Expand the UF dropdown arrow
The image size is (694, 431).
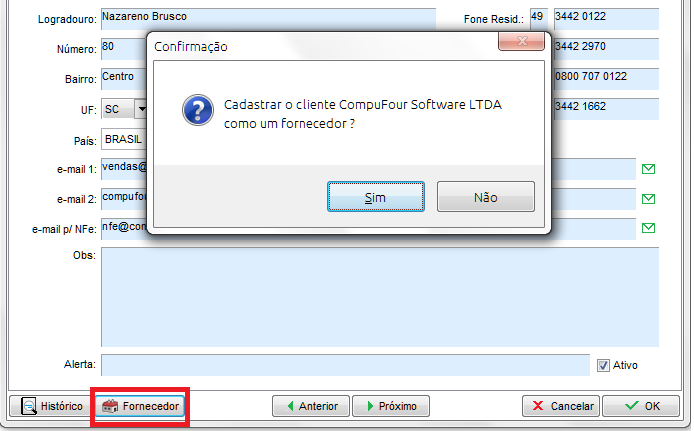pyautogui.click(x=141, y=109)
